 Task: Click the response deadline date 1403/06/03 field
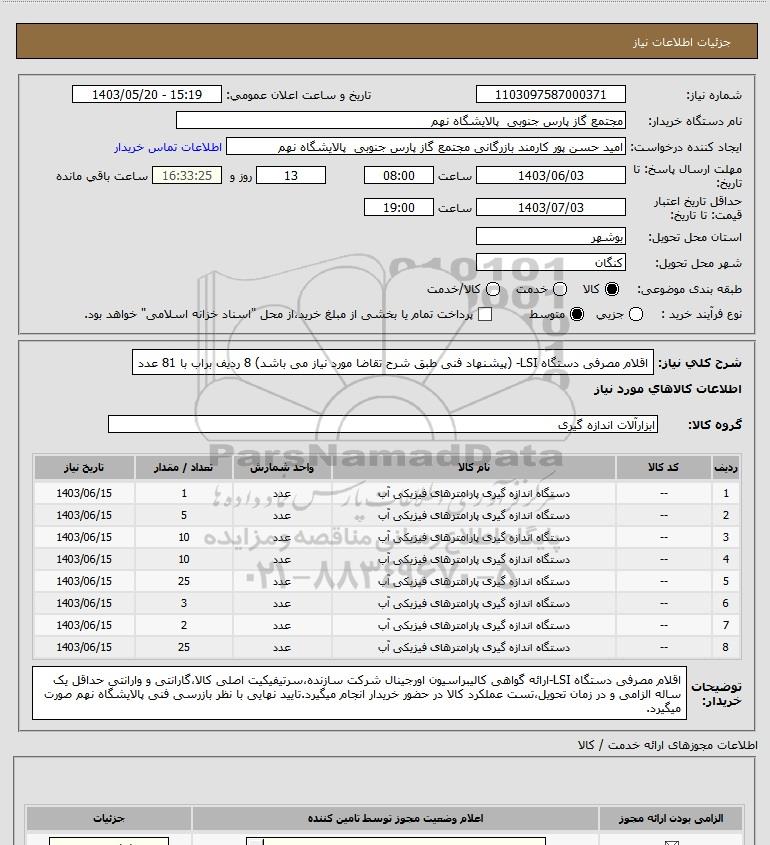coord(551,176)
